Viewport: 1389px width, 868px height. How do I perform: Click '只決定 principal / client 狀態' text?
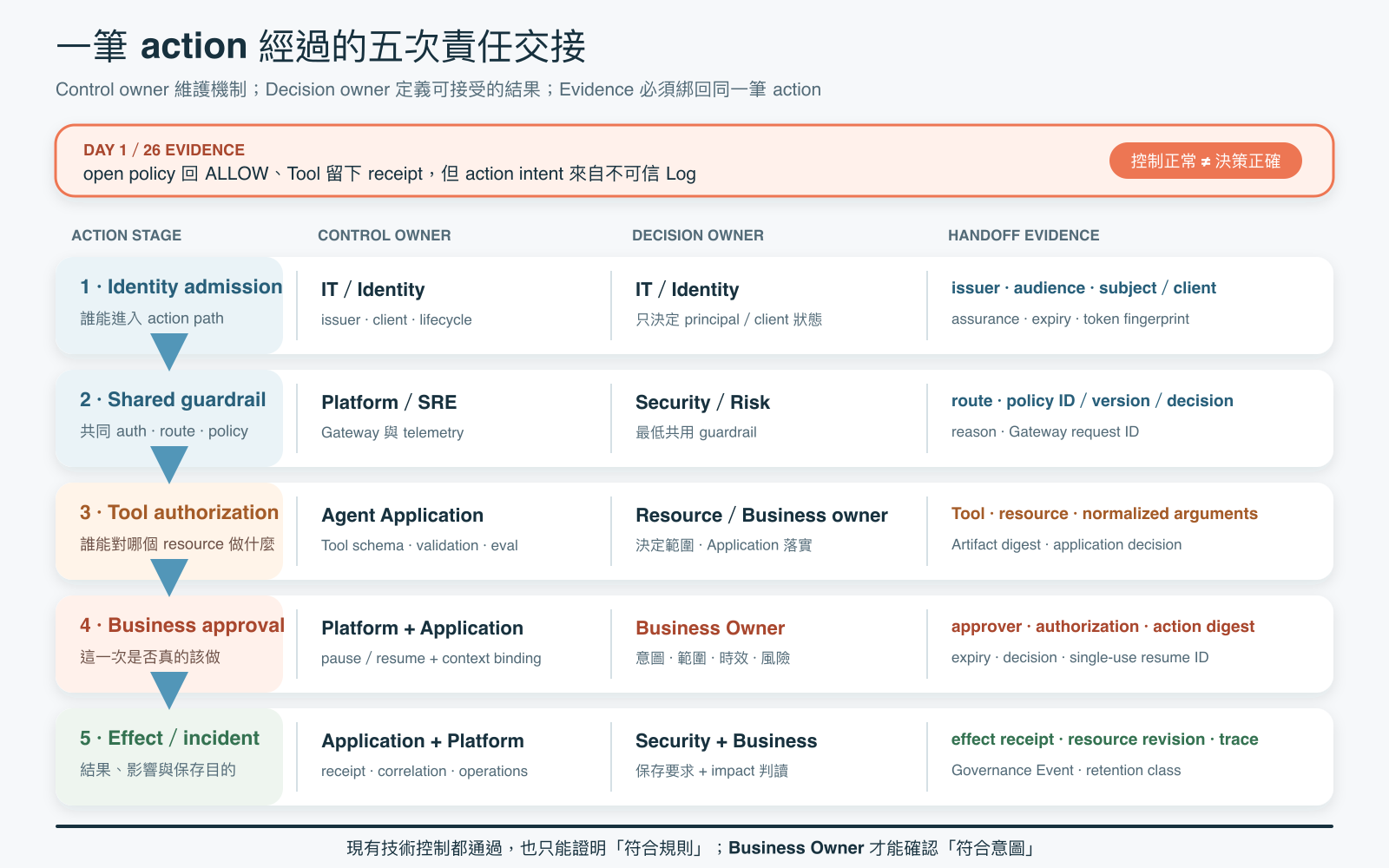pos(729,319)
